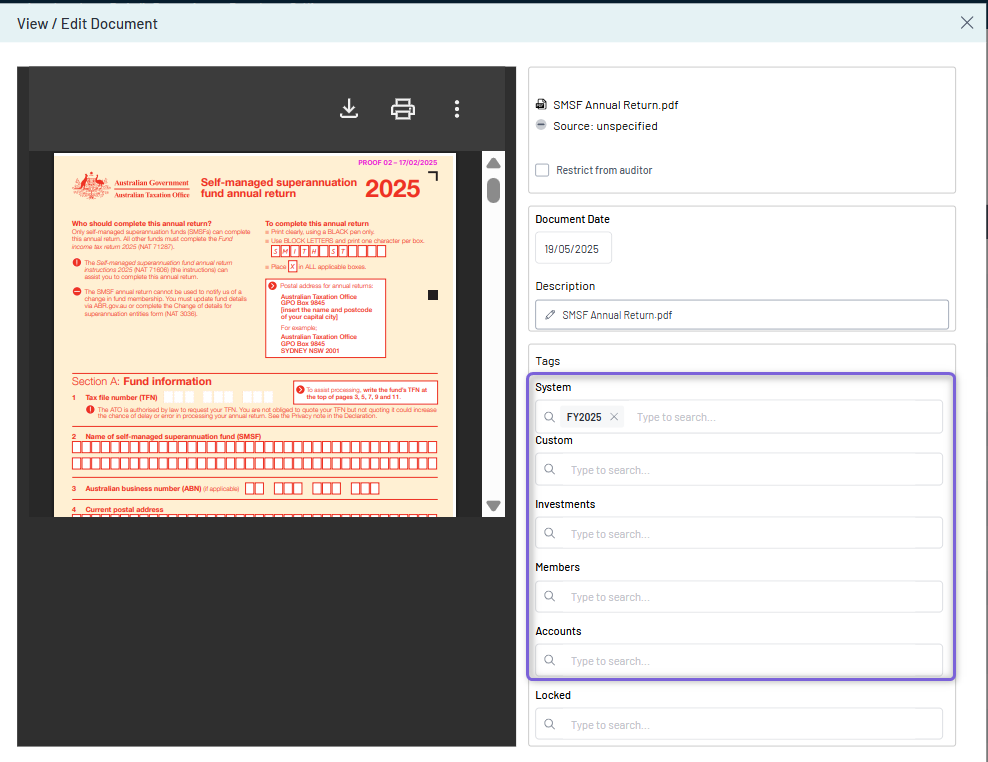Open the Document Date field 19/05/2025
The width and height of the screenshot is (988, 762).
click(573, 248)
